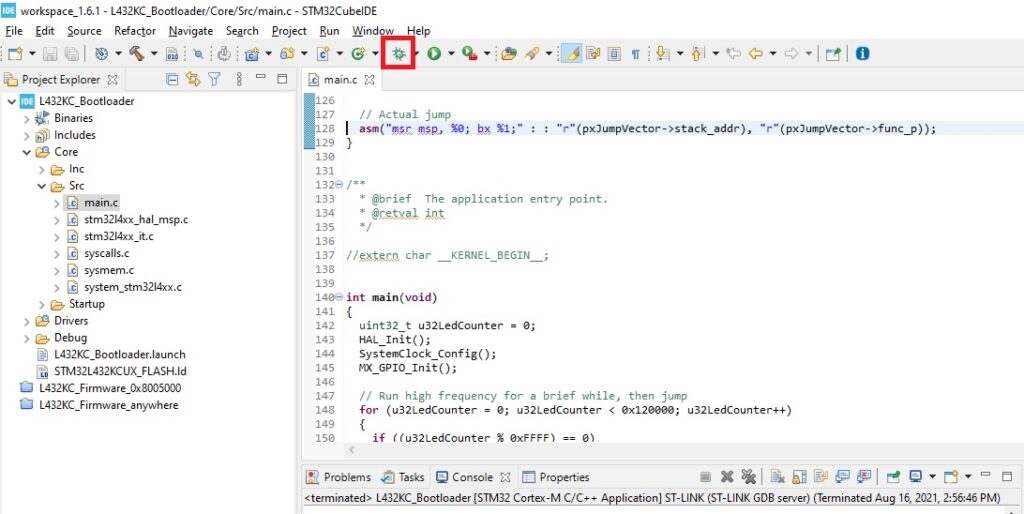Click the Save icon in the toolbar
This screenshot has width=1024, height=514.
(x=51, y=54)
